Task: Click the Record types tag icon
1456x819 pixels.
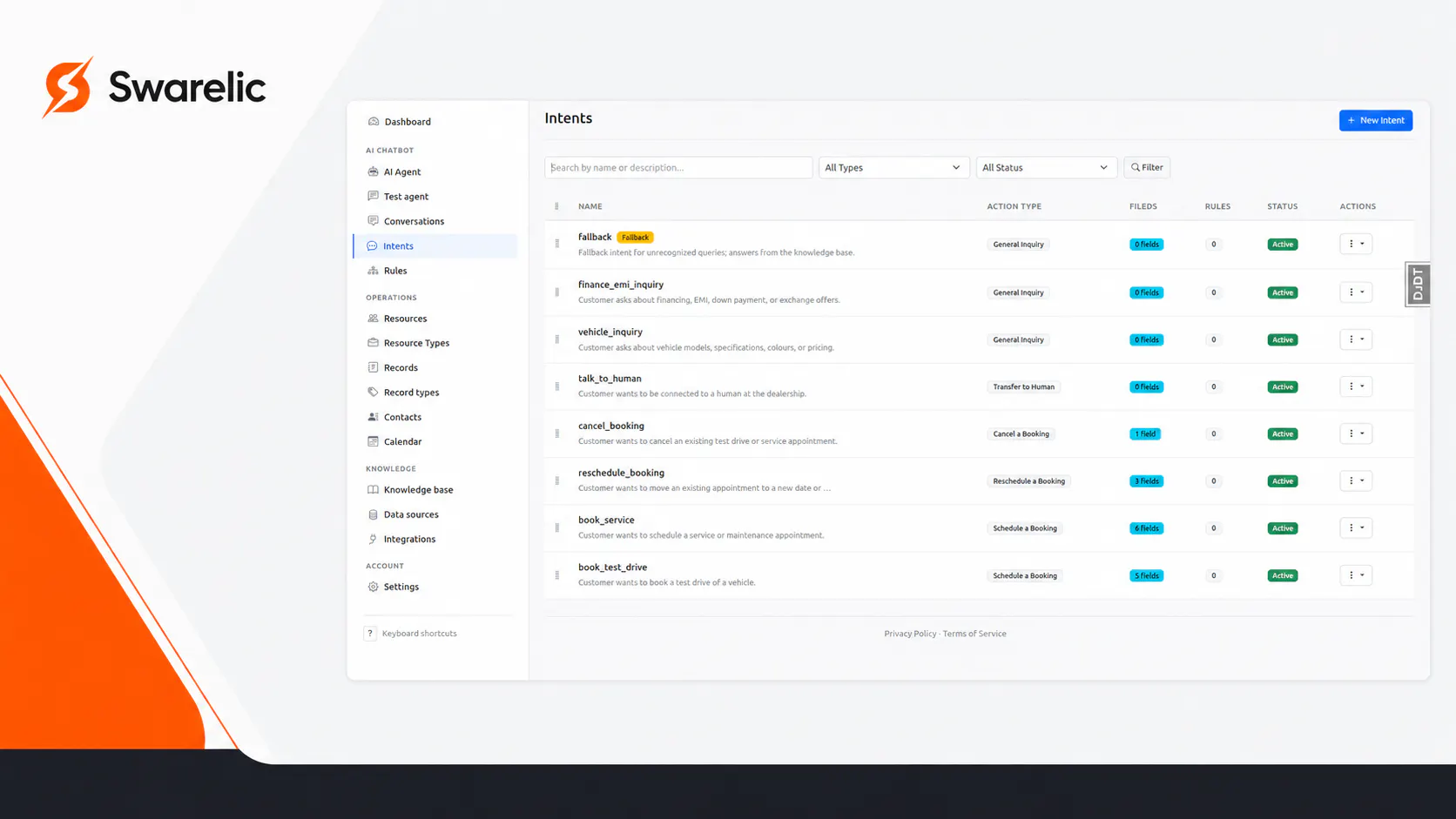Action: pos(373,393)
